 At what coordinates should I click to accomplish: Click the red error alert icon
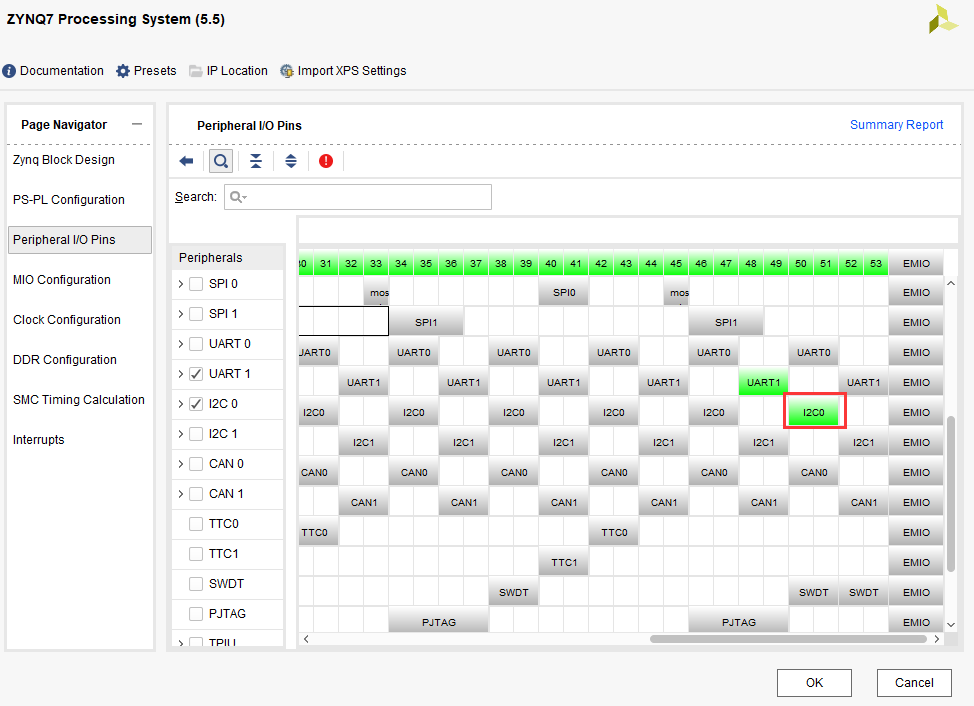pyautogui.click(x=325, y=161)
